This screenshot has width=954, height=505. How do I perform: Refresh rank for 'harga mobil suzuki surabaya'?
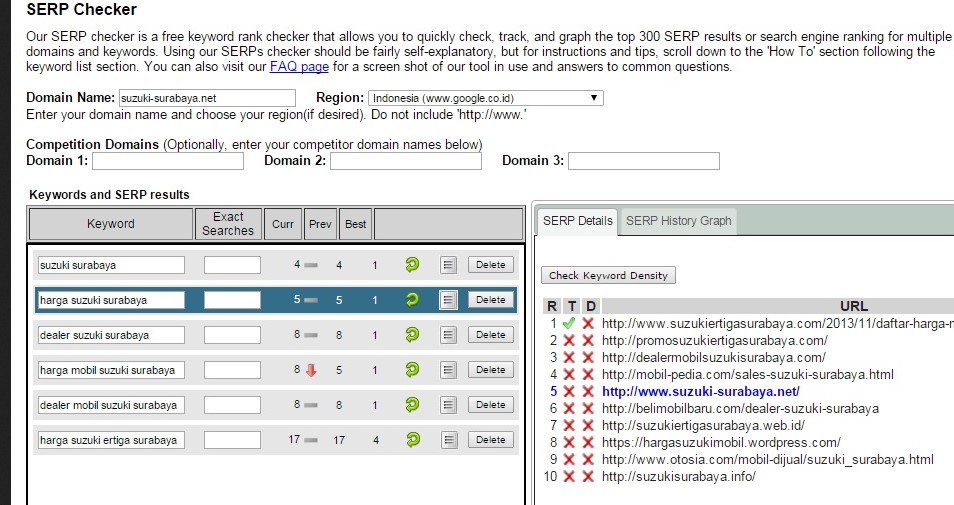(x=412, y=369)
